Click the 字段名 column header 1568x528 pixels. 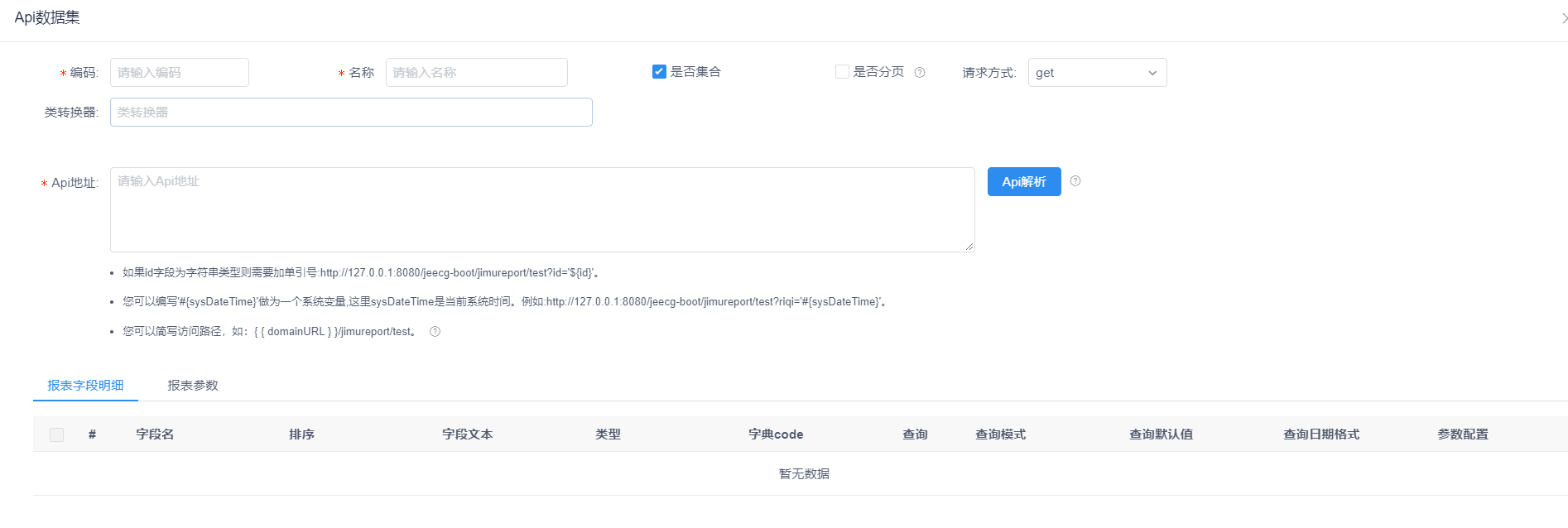155,434
